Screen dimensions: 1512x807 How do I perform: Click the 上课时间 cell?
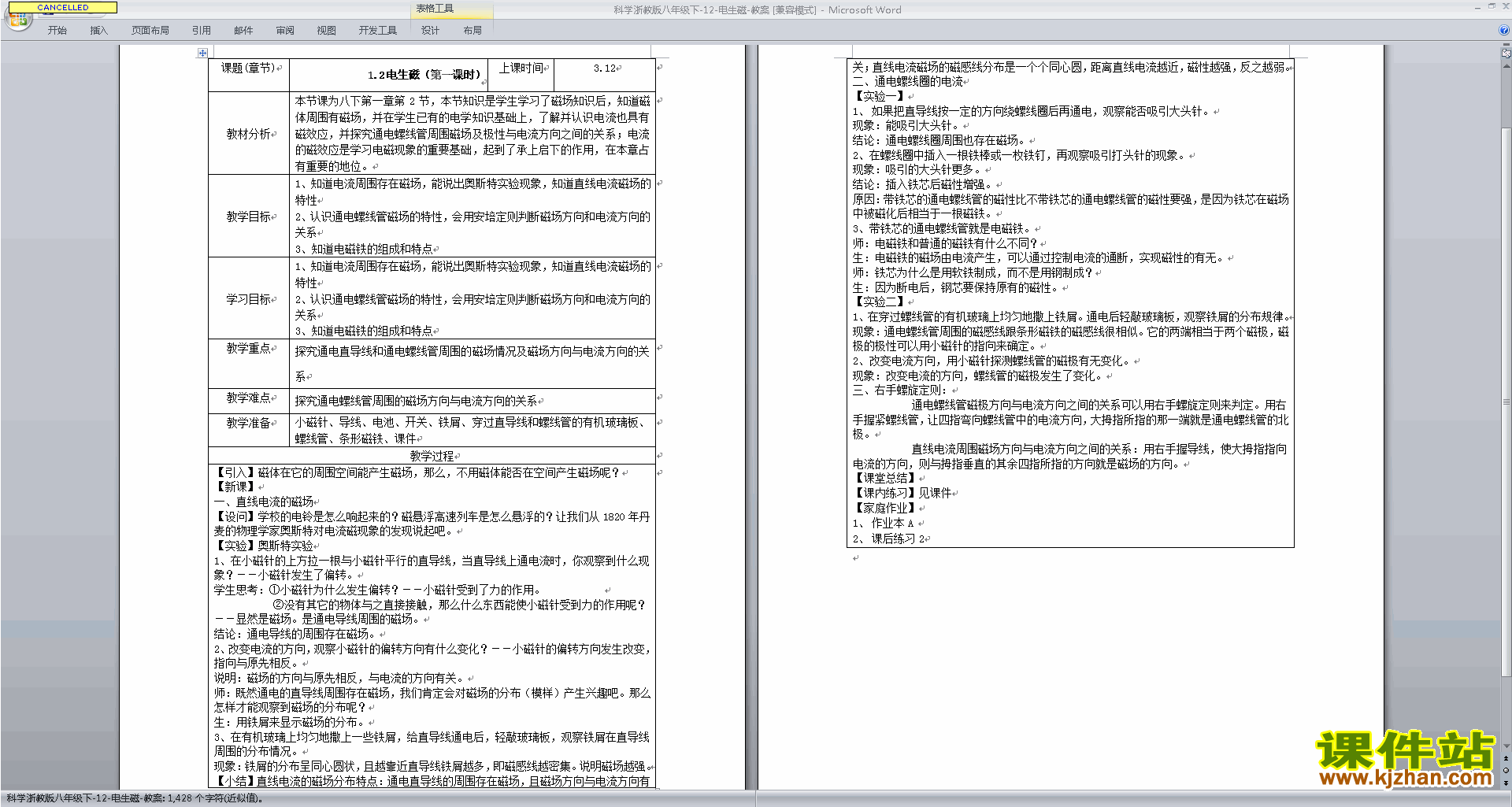(521, 75)
